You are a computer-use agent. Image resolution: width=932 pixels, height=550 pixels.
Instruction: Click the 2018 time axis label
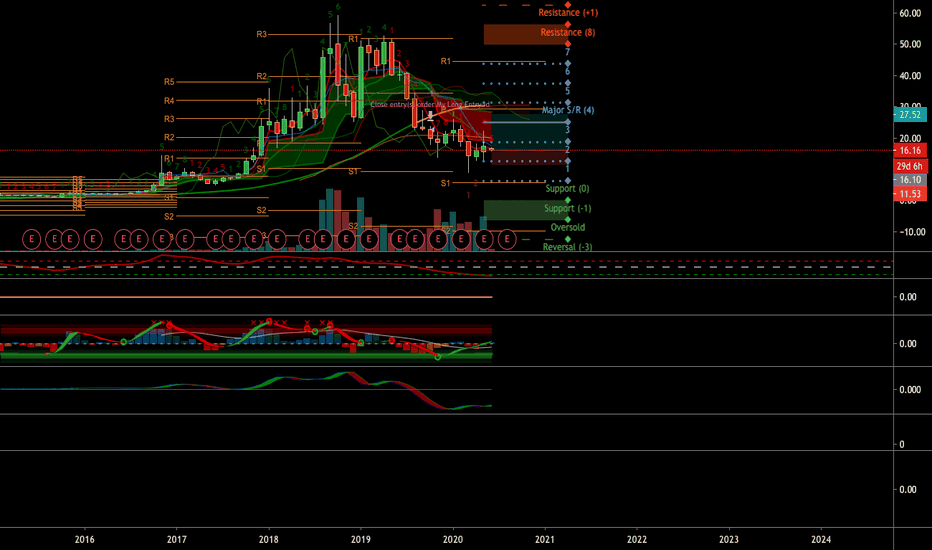pos(269,539)
